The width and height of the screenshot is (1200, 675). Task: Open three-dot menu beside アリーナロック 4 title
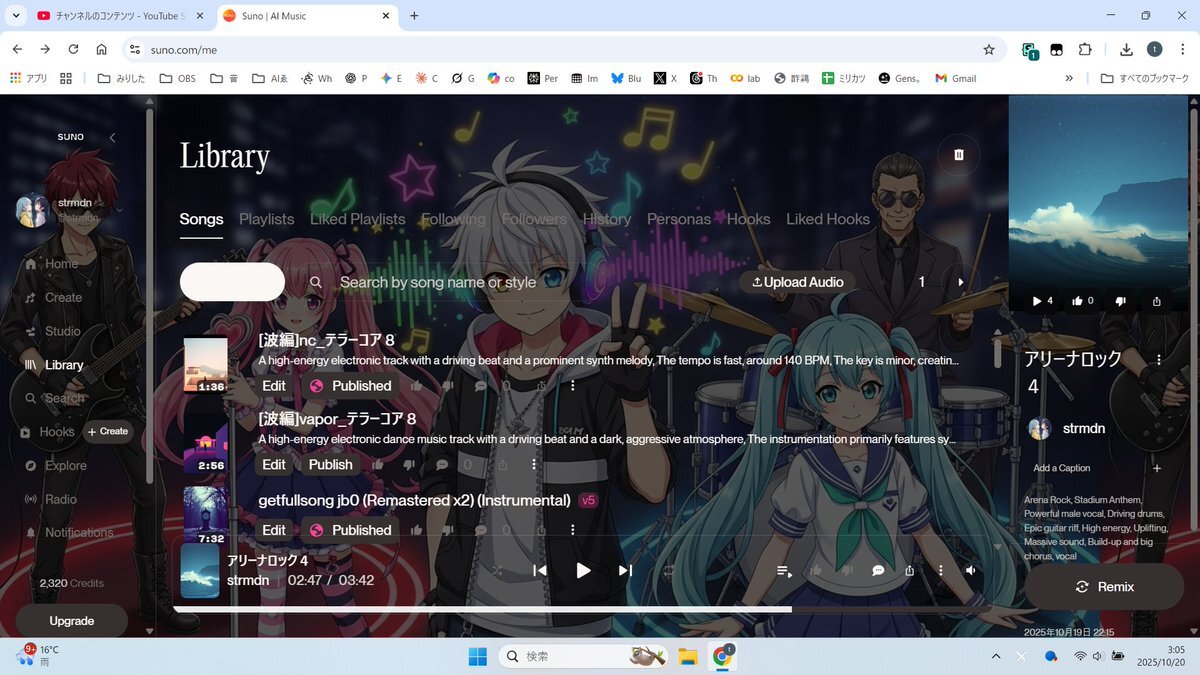pos(1158,360)
